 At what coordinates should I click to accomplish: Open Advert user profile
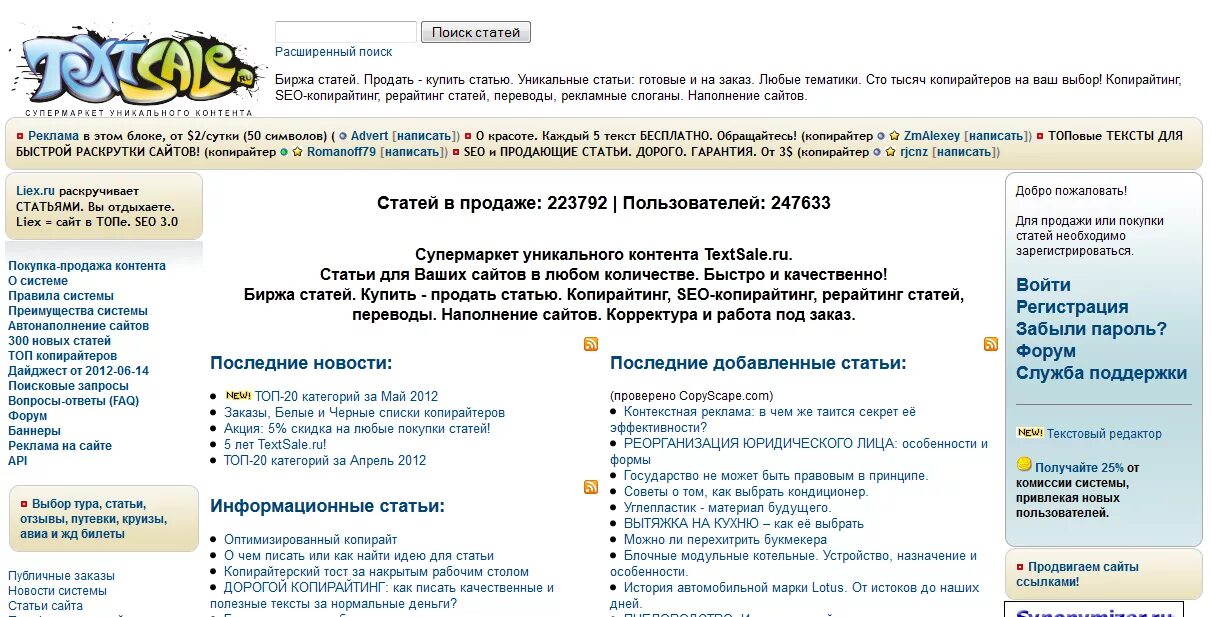point(369,136)
